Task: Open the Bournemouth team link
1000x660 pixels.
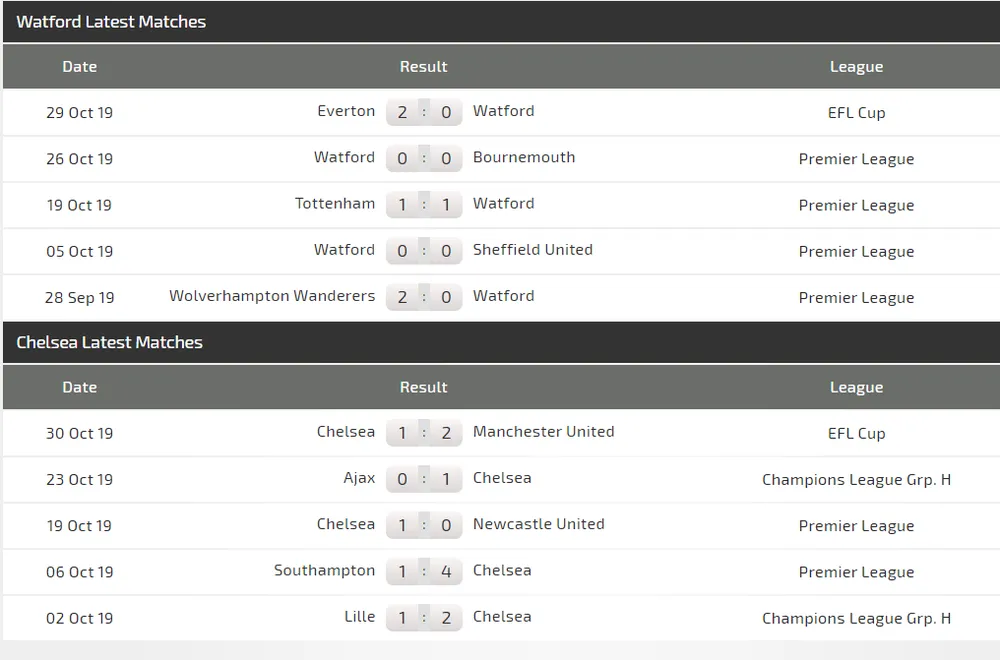Action: (x=524, y=157)
